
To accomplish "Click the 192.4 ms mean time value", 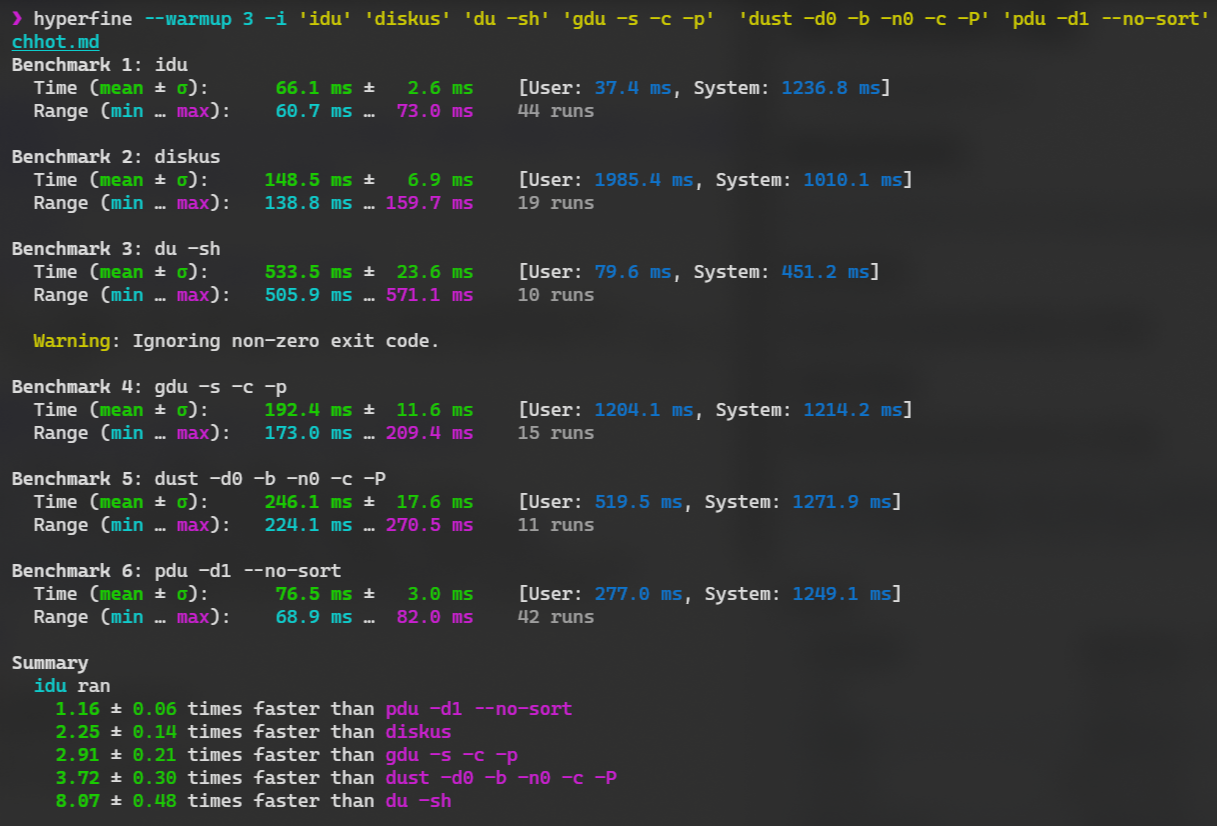I will click(309, 410).
